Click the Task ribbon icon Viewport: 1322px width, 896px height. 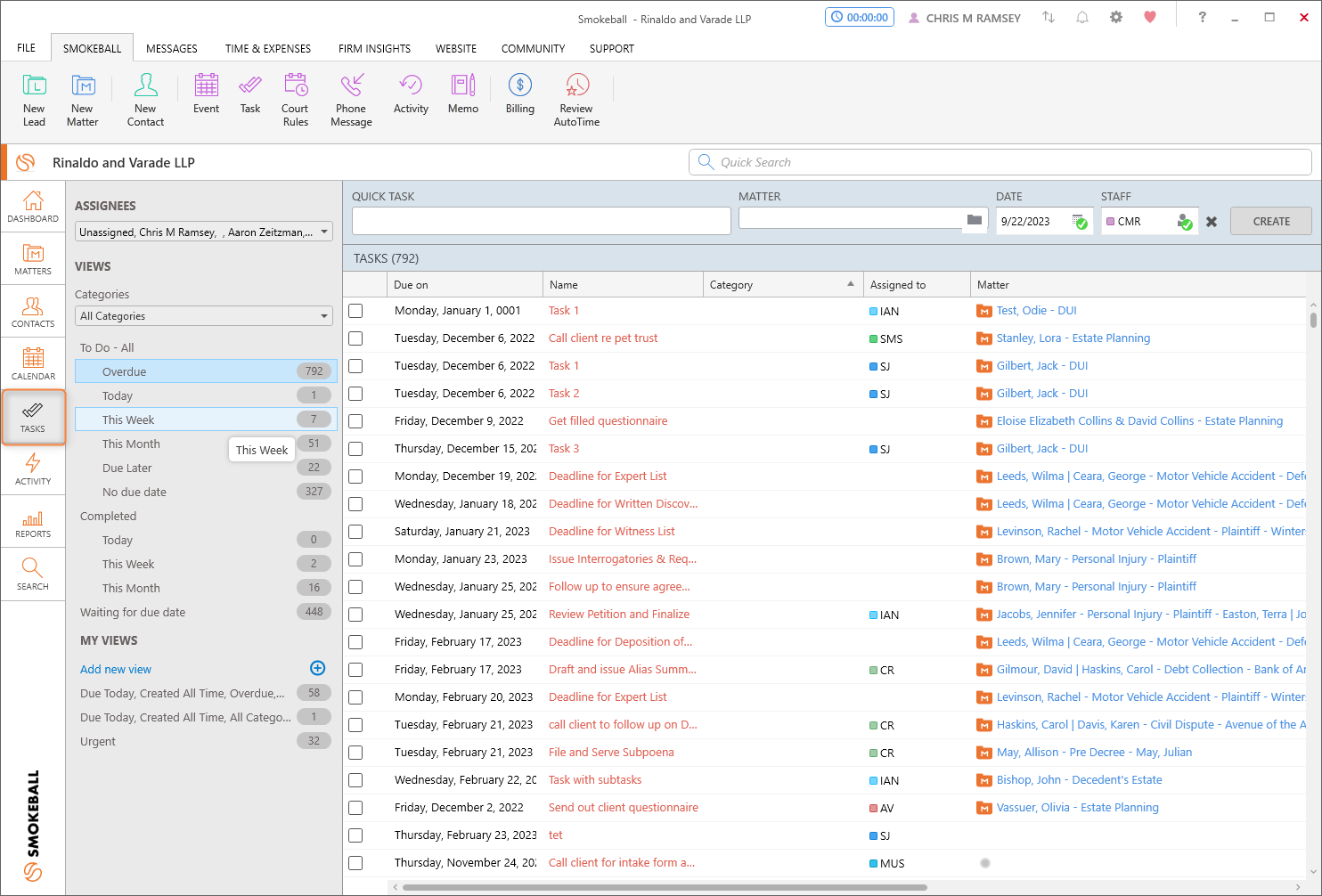pyautogui.click(x=250, y=94)
